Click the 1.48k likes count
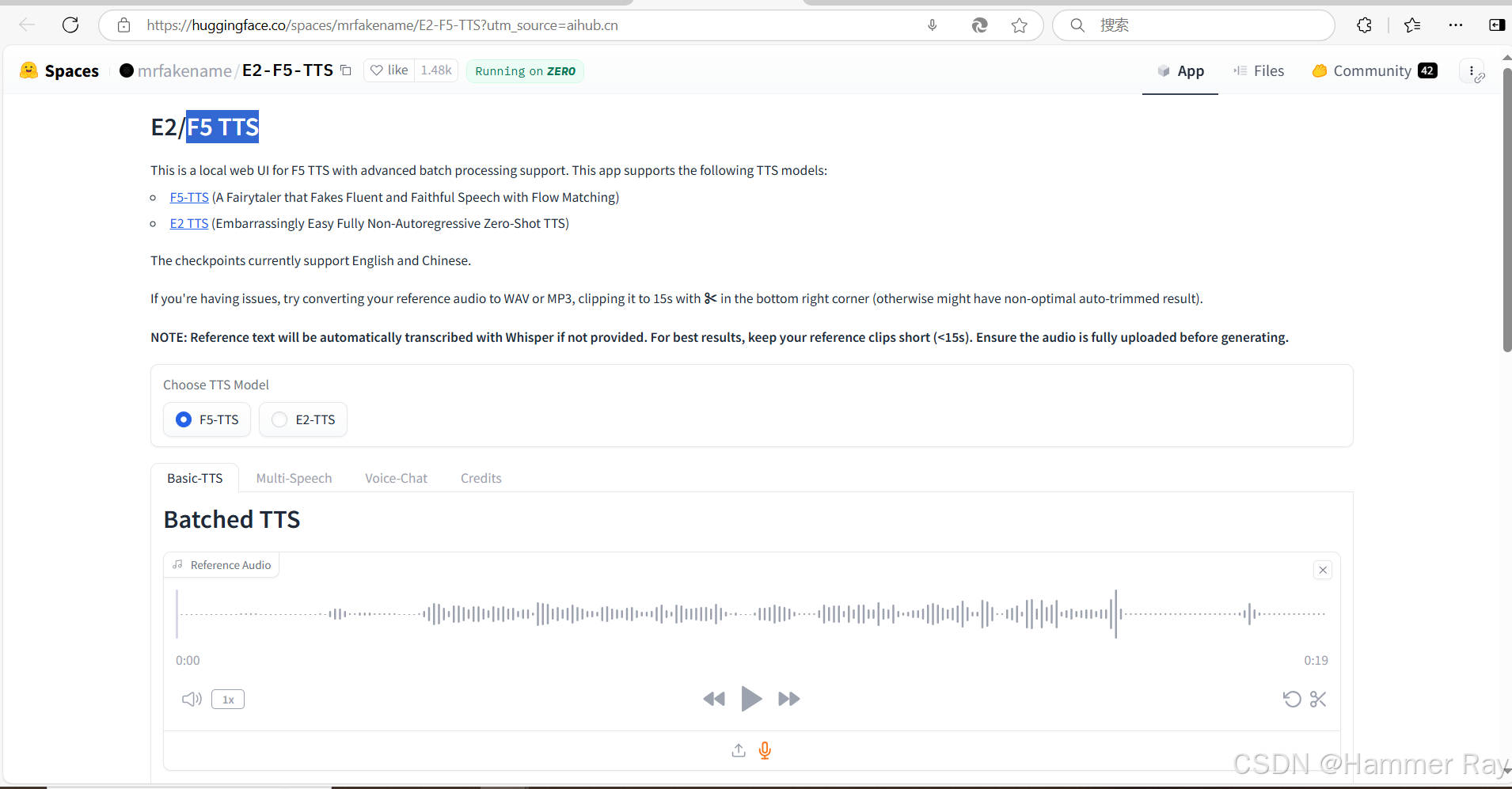Image resolution: width=1512 pixels, height=789 pixels. click(436, 70)
